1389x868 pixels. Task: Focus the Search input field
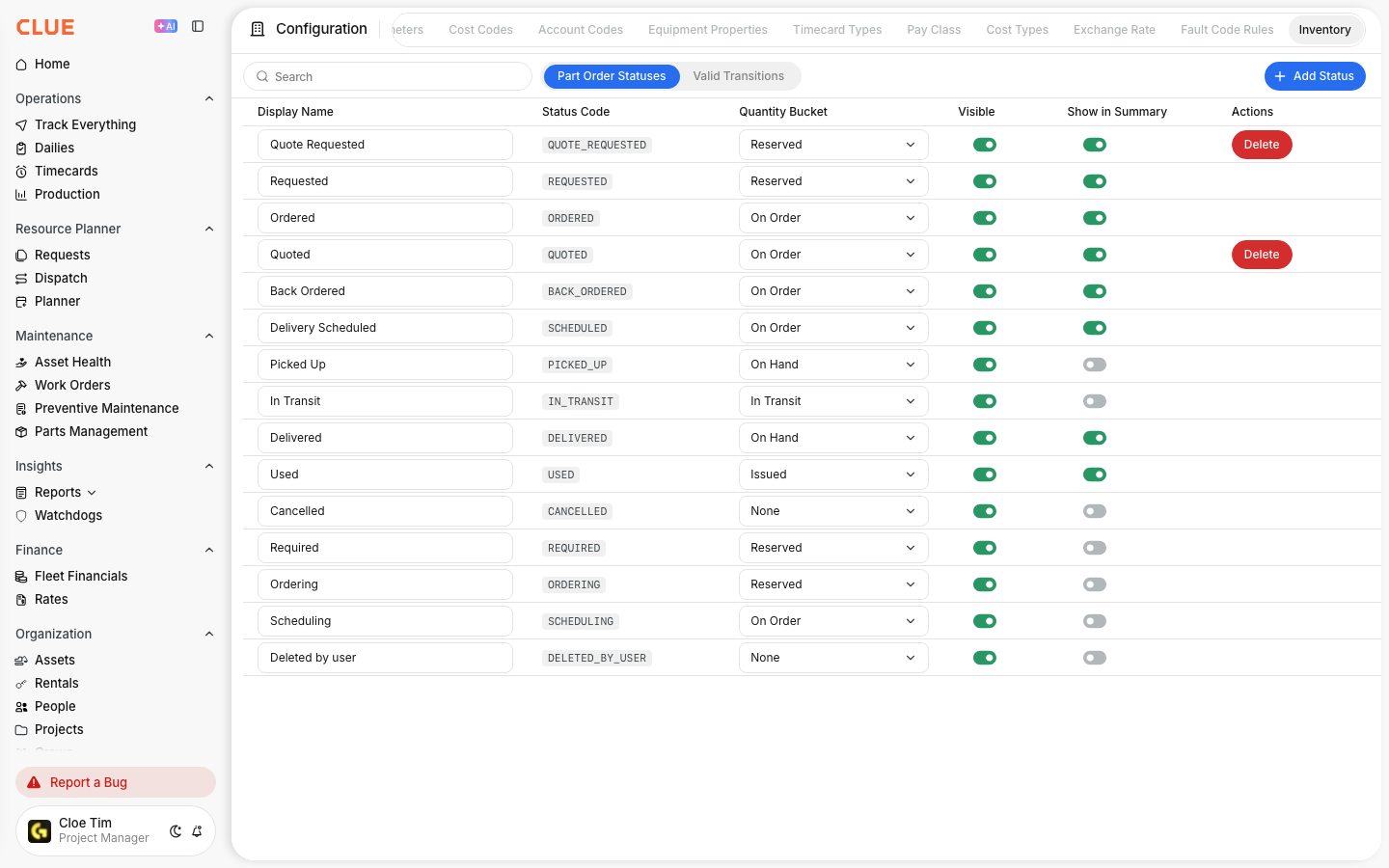coord(388,76)
